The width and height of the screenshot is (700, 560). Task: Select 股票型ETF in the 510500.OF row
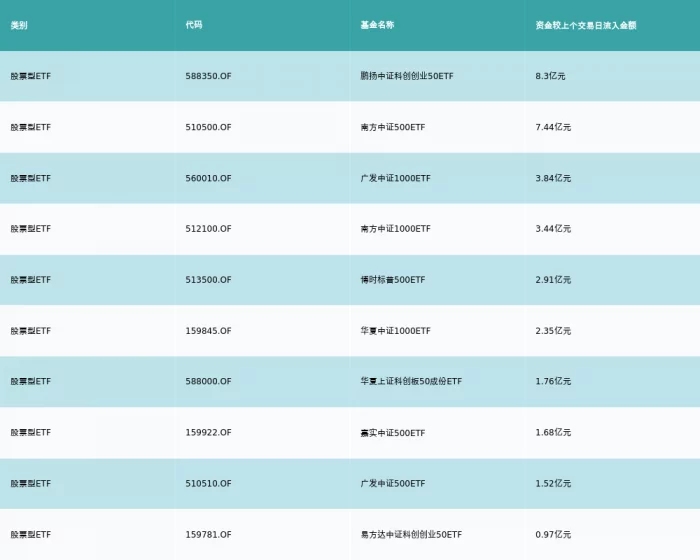coord(31,127)
